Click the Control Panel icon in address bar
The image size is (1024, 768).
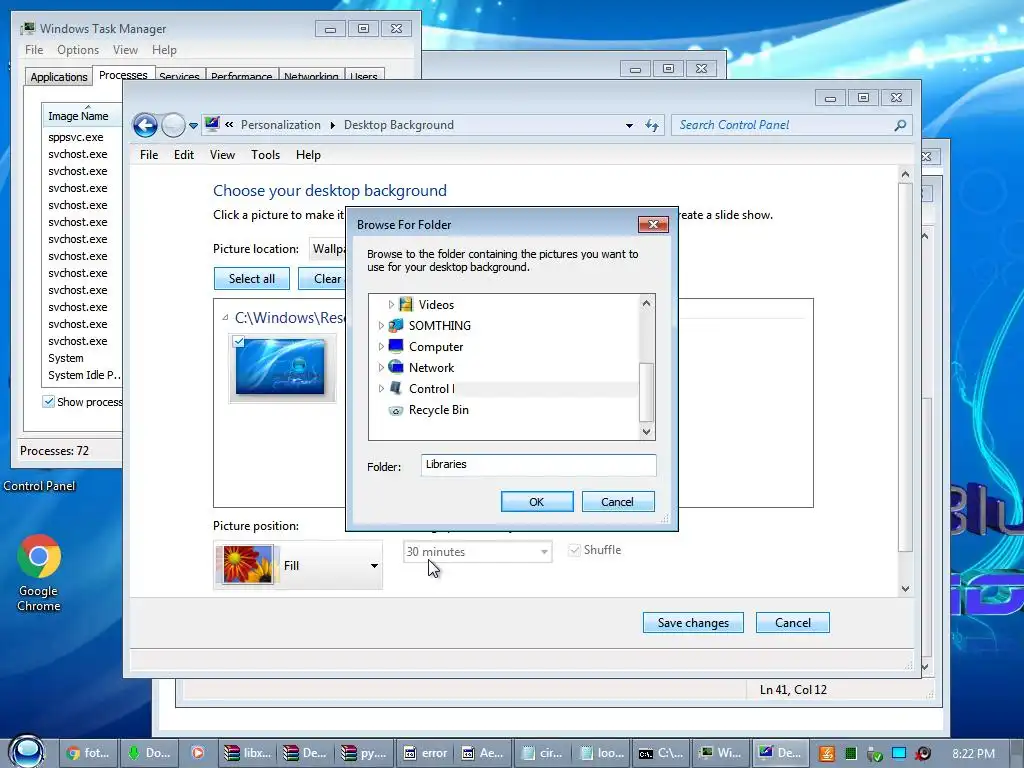[x=212, y=123]
